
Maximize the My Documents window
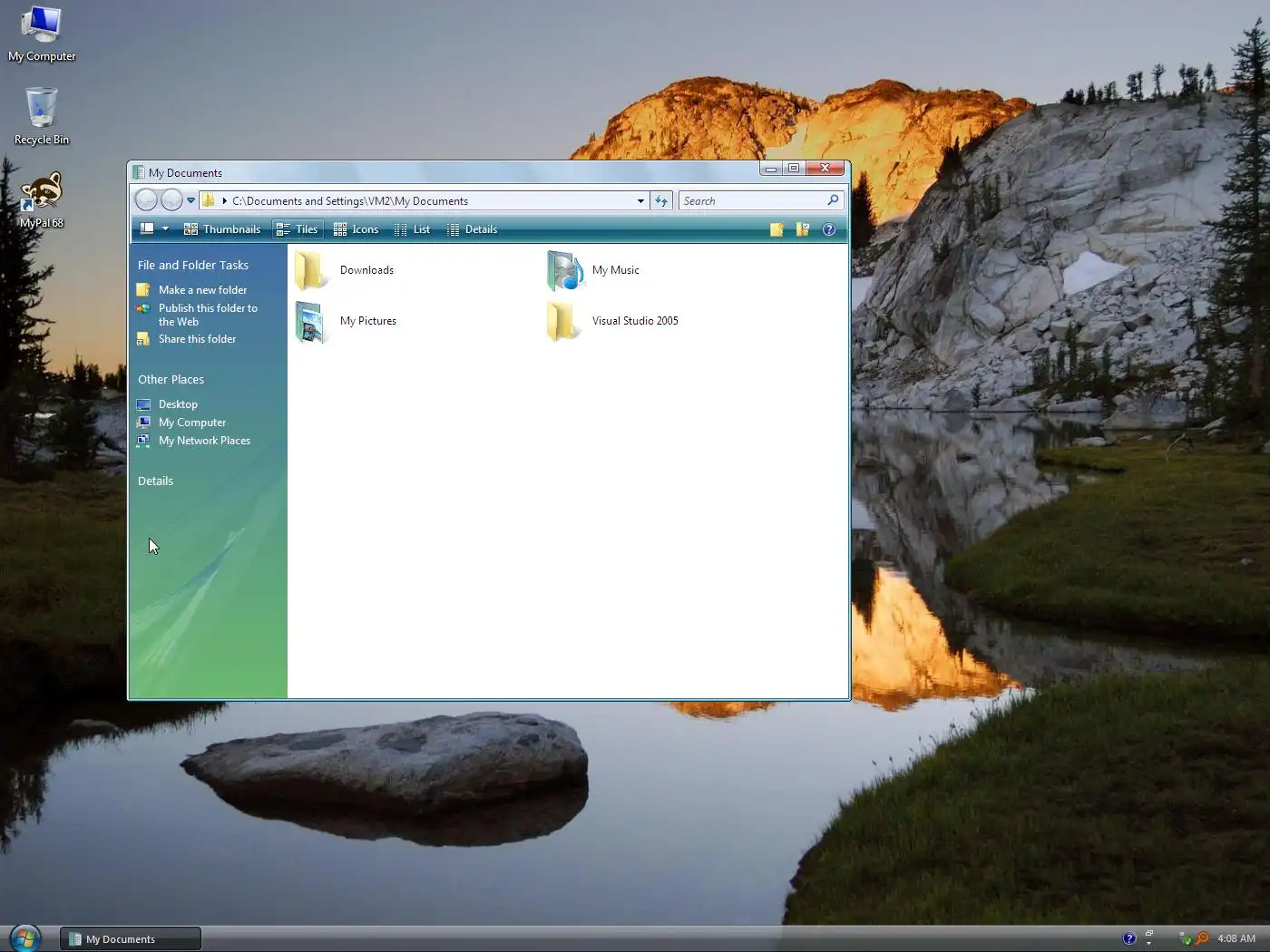point(794,169)
